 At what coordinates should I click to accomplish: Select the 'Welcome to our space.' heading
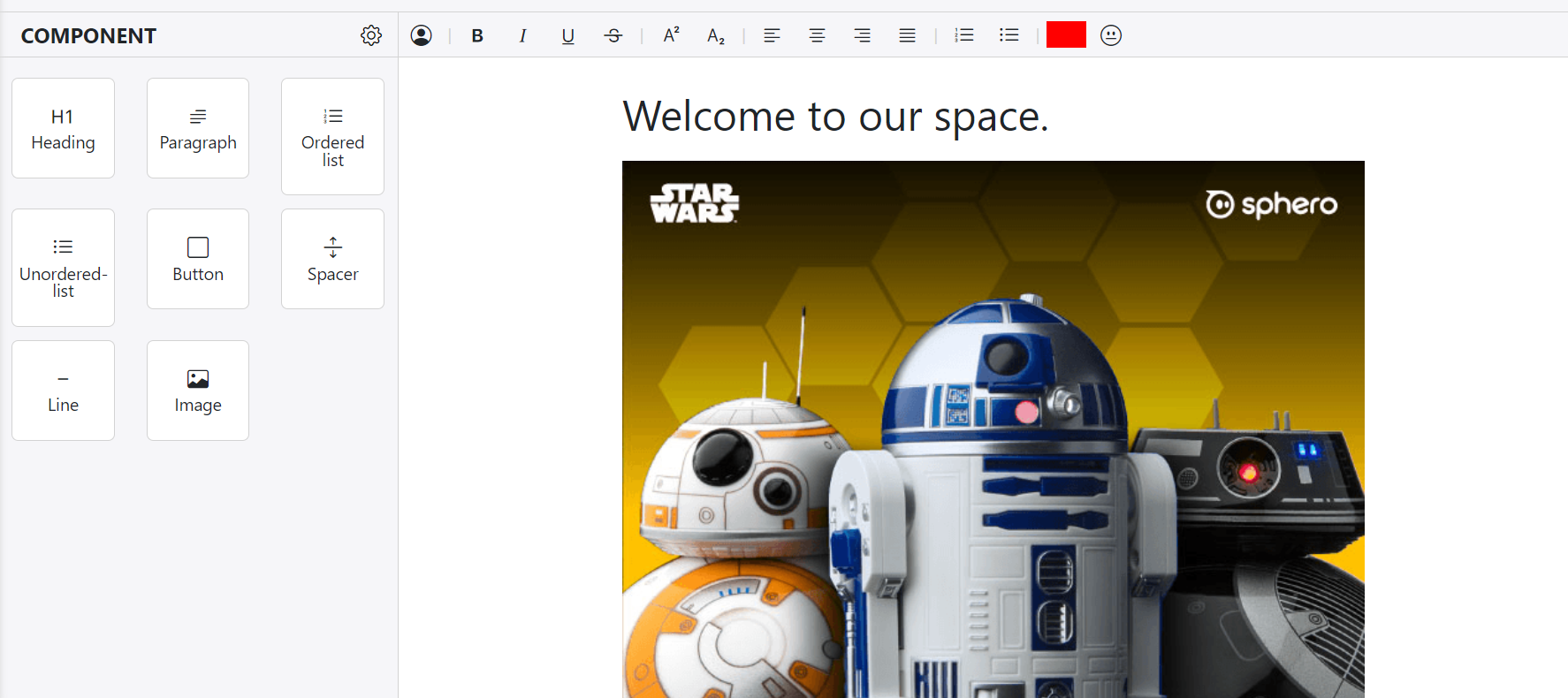(x=835, y=117)
